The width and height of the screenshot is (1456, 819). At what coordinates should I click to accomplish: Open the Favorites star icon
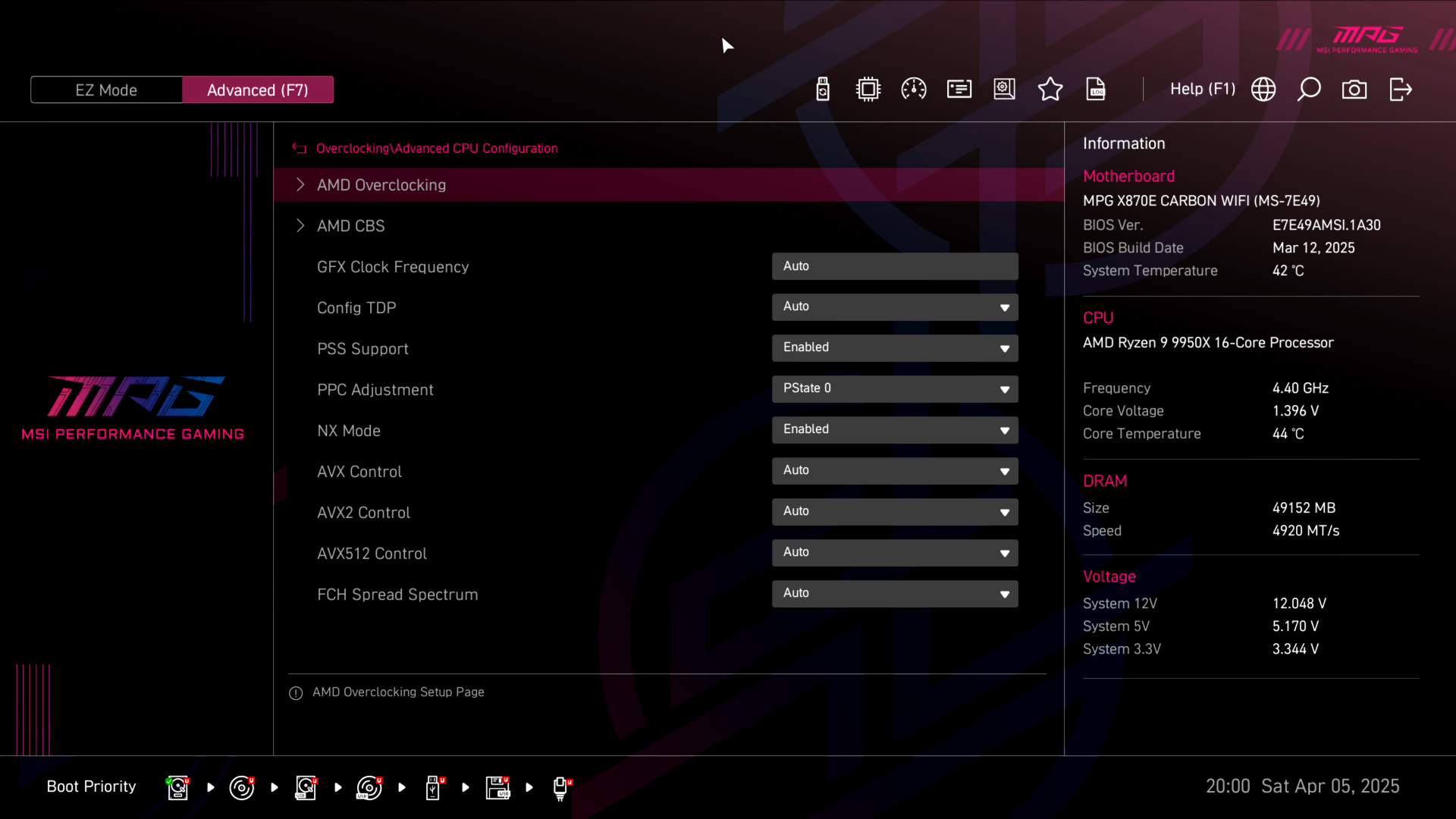tap(1050, 89)
